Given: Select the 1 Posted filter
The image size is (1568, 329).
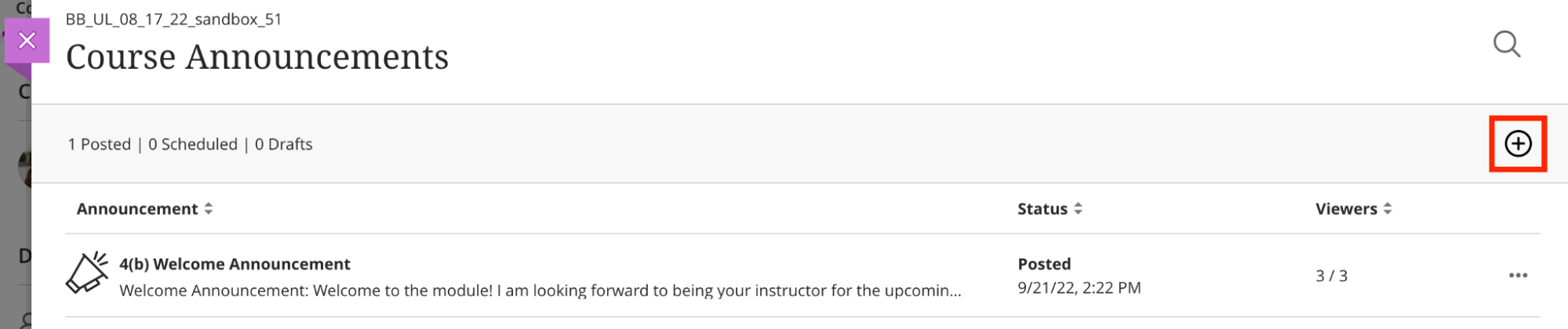Looking at the screenshot, I should click(x=100, y=145).
